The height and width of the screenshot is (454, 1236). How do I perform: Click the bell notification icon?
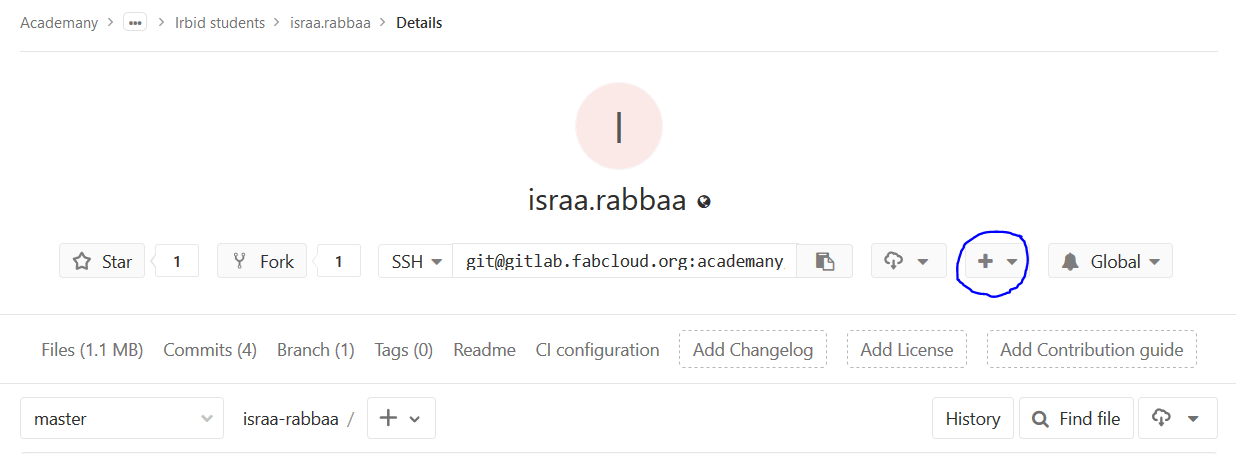(1070, 261)
